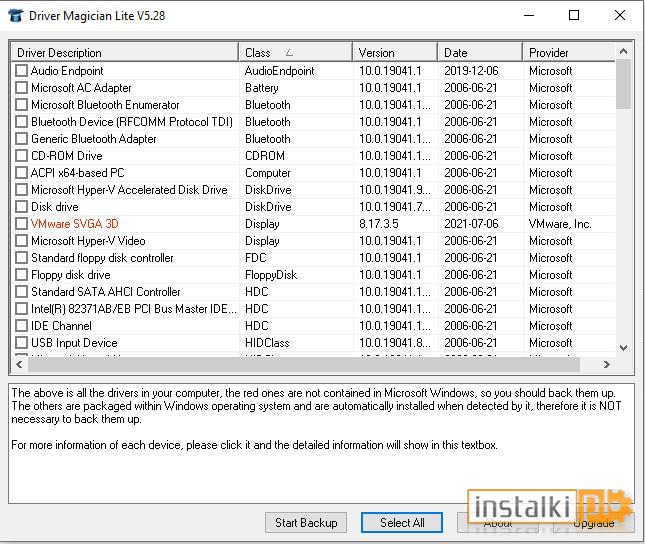Click the 'FloppyDisk' class cell
This screenshot has height=544, width=645.
coord(271,275)
